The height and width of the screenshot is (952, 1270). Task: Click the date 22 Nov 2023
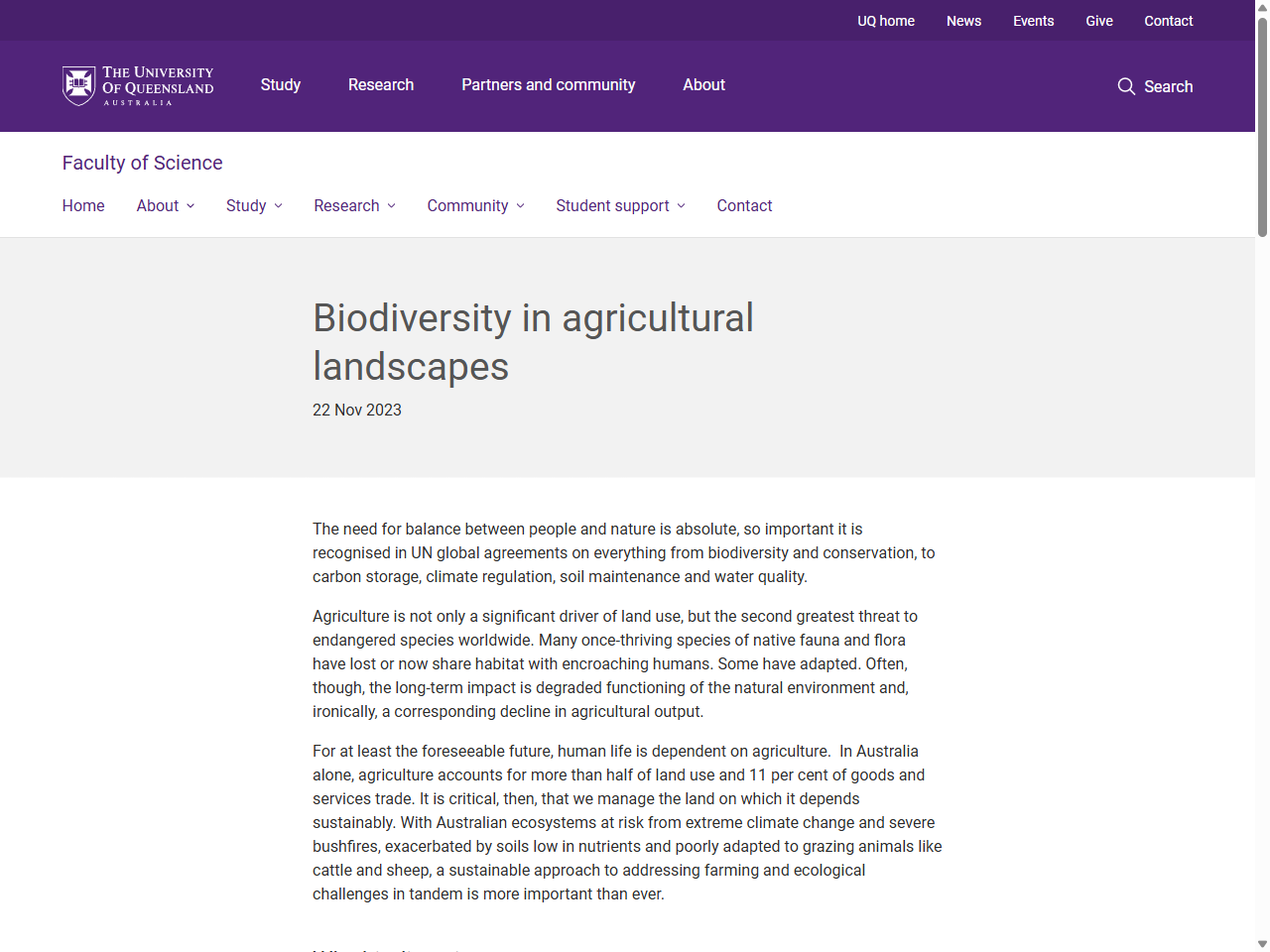(357, 410)
